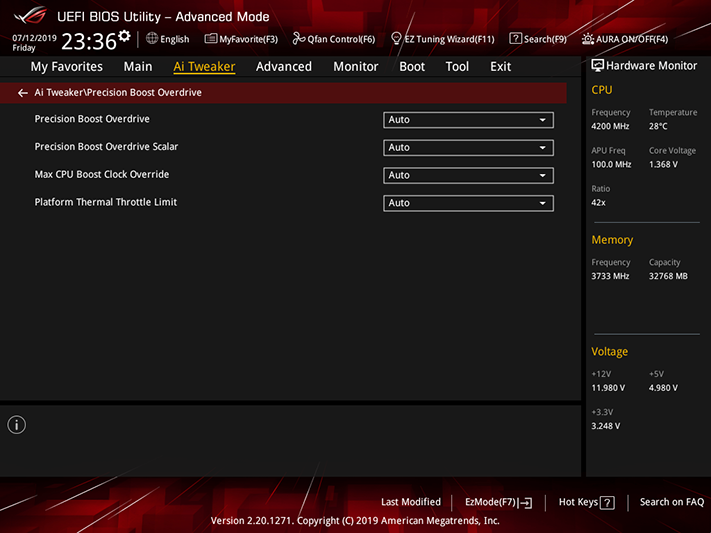This screenshot has width=711, height=533.
Task: Open Search(F9) question mark icon
Action: pos(515,39)
